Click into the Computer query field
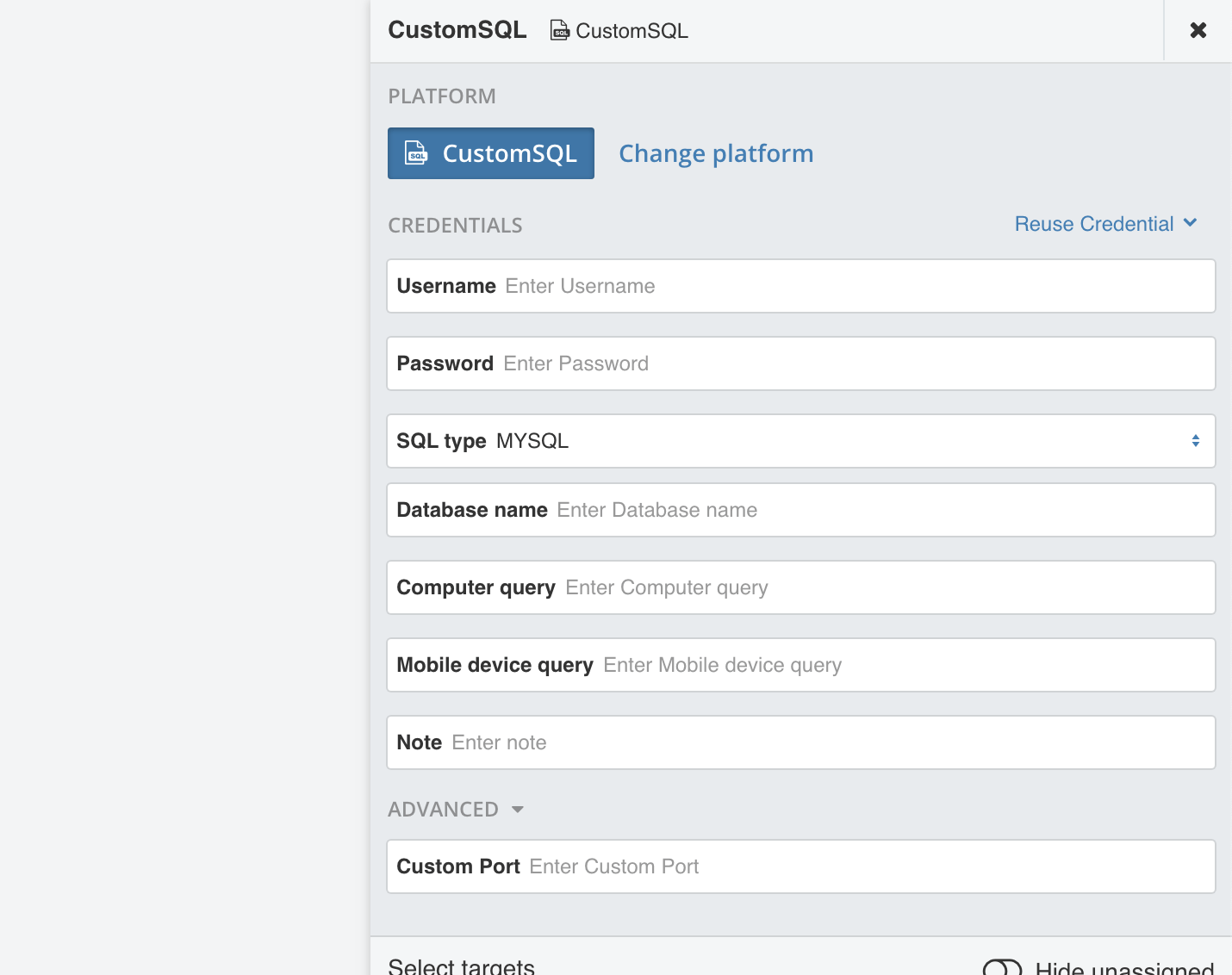Image resolution: width=1232 pixels, height=975 pixels. click(x=801, y=587)
